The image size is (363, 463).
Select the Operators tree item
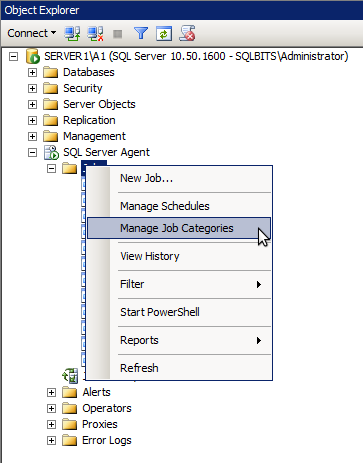(x=107, y=408)
